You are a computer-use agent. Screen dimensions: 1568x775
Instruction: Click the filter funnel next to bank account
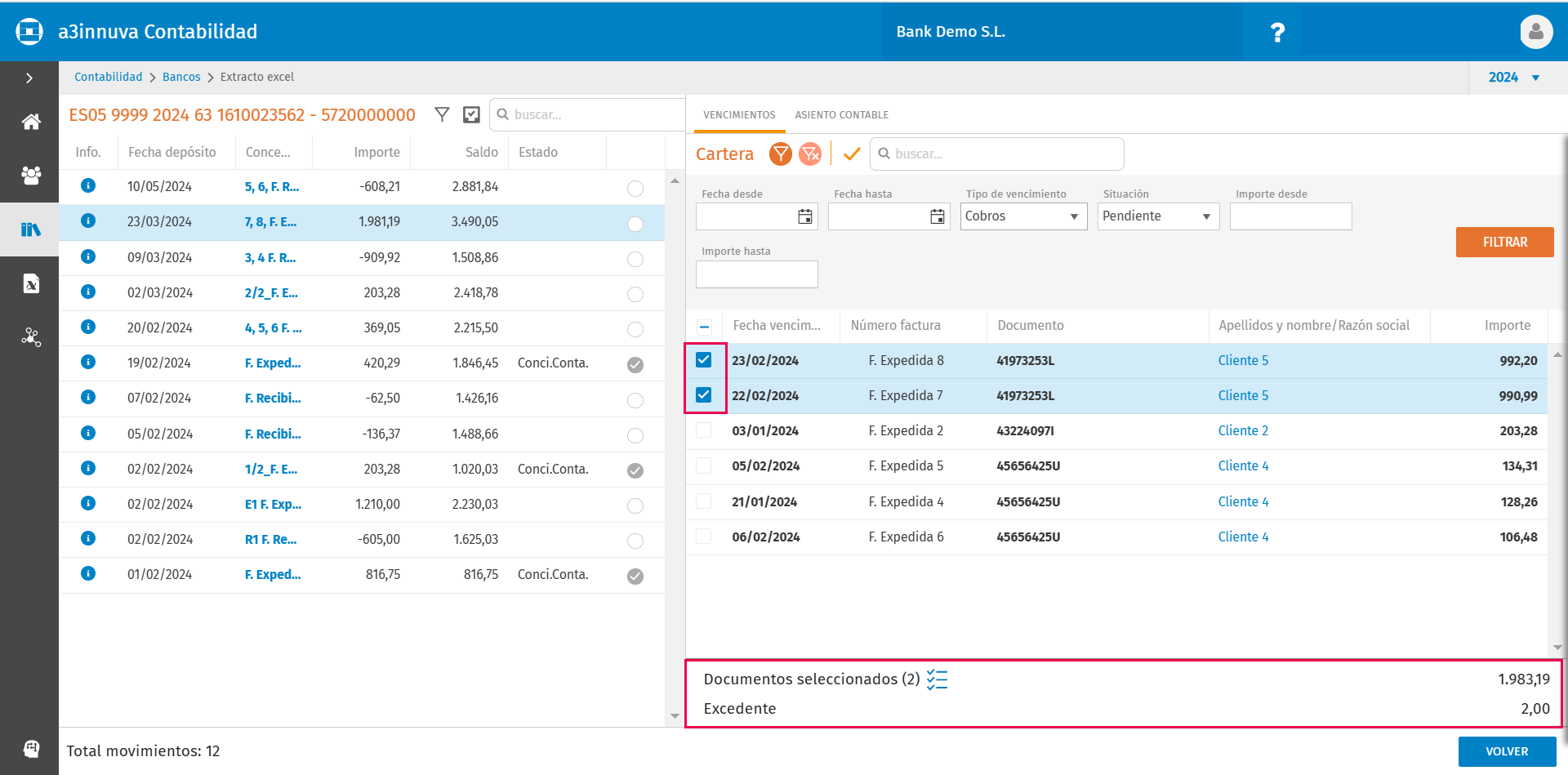442,114
